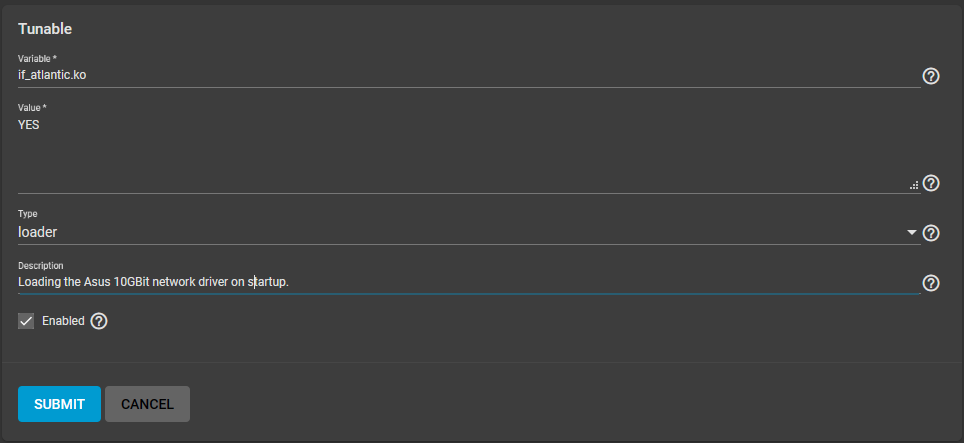Click into the Value field with YES
964x443 pixels.
click(x=468, y=154)
